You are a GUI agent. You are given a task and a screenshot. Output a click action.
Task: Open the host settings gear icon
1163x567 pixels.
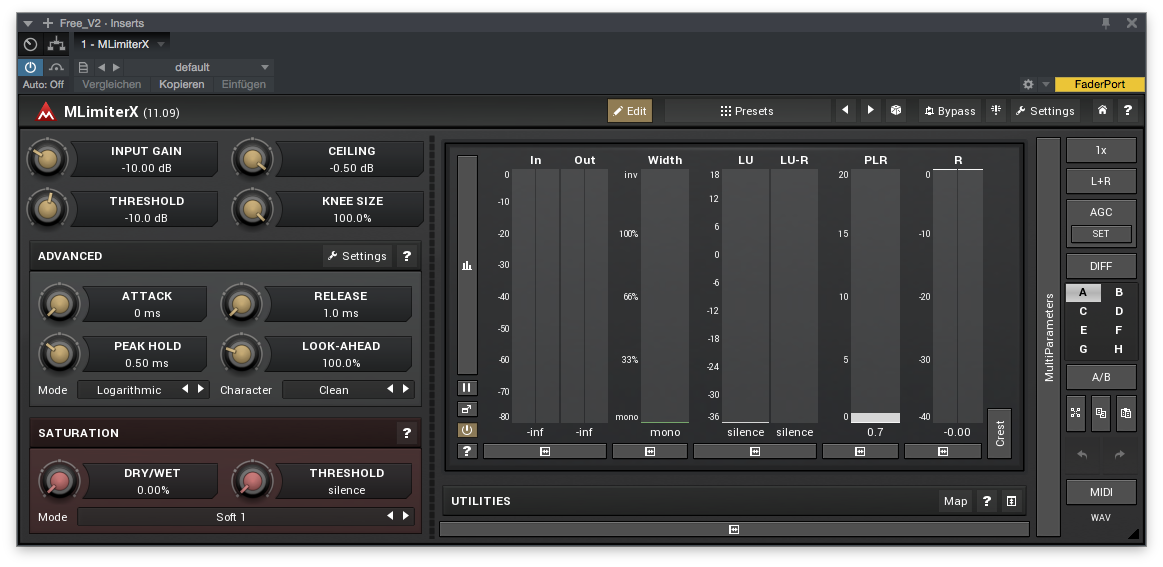pos(1028,85)
